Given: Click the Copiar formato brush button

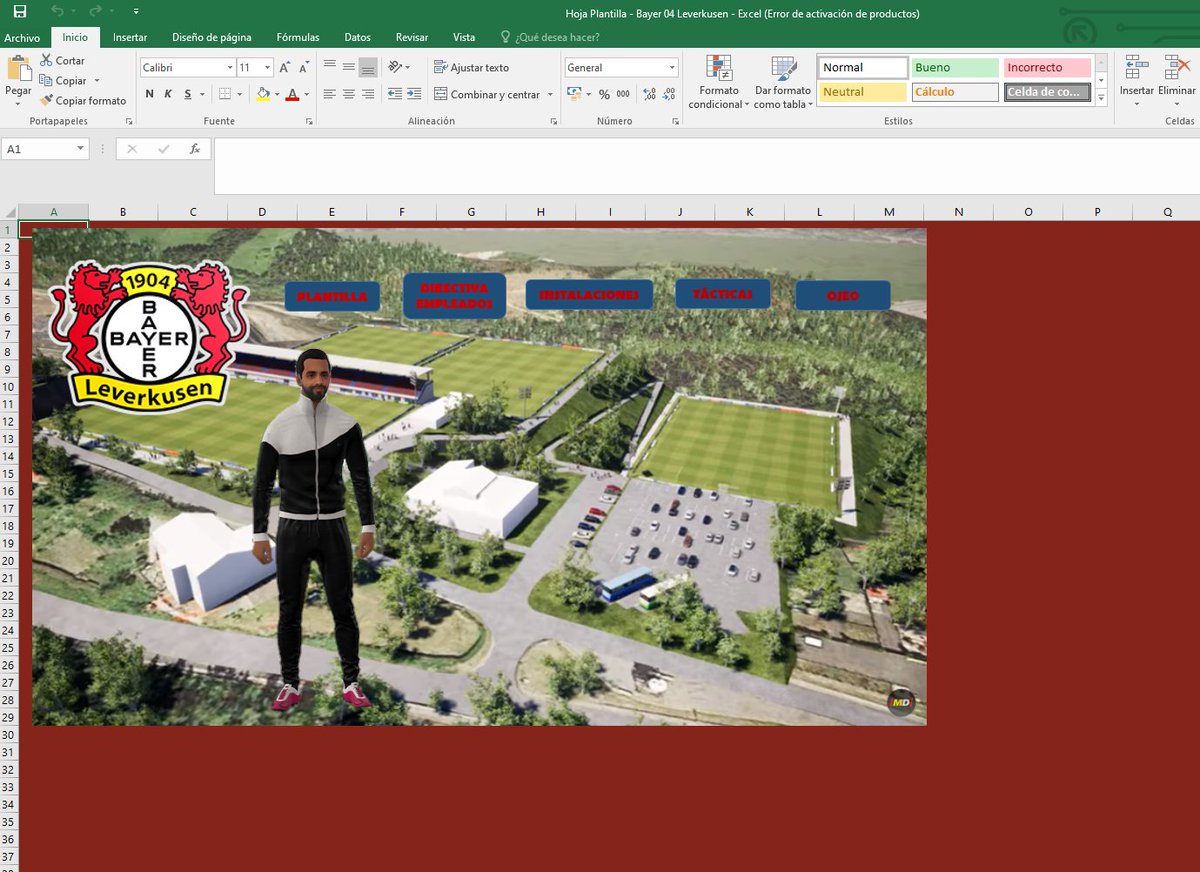Looking at the screenshot, I should point(83,101).
